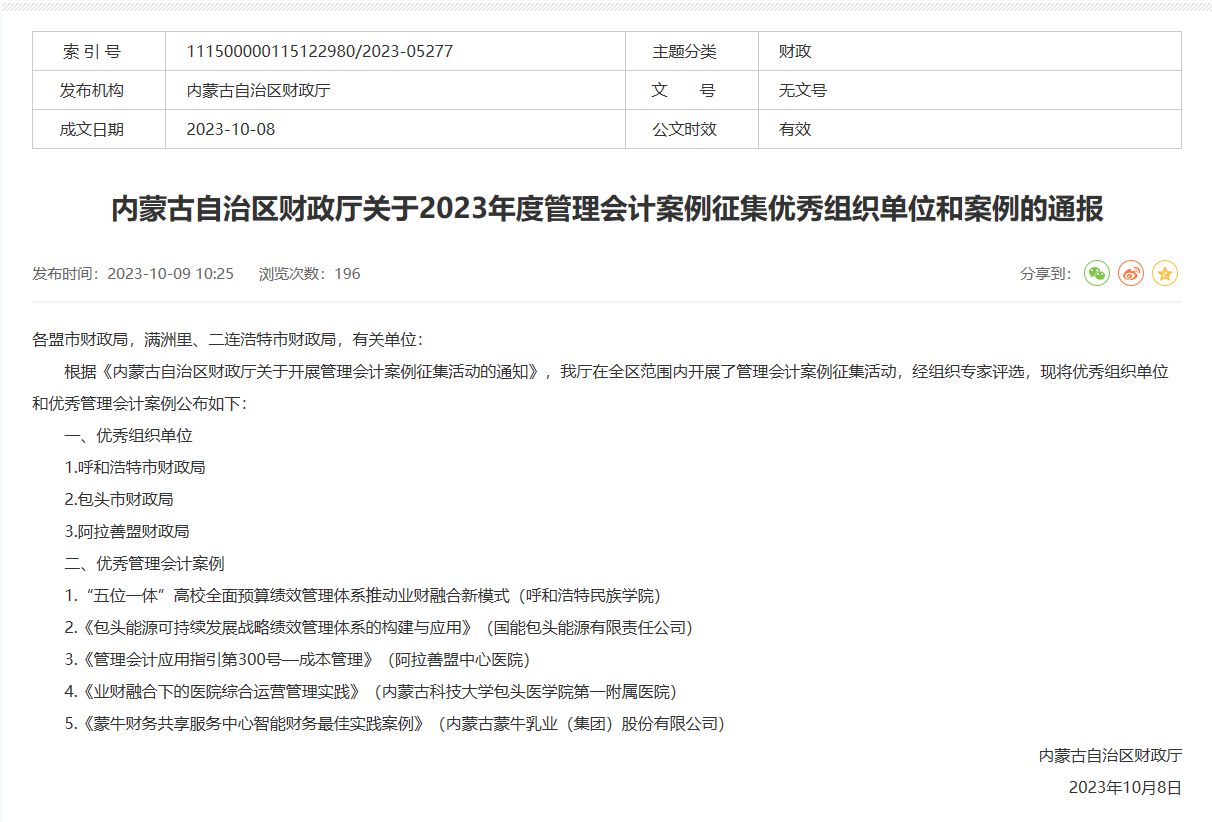1212x822 pixels.
Task: Click the signature date 2023年10月8日
Action: pyautogui.click(x=1125, y=787)
